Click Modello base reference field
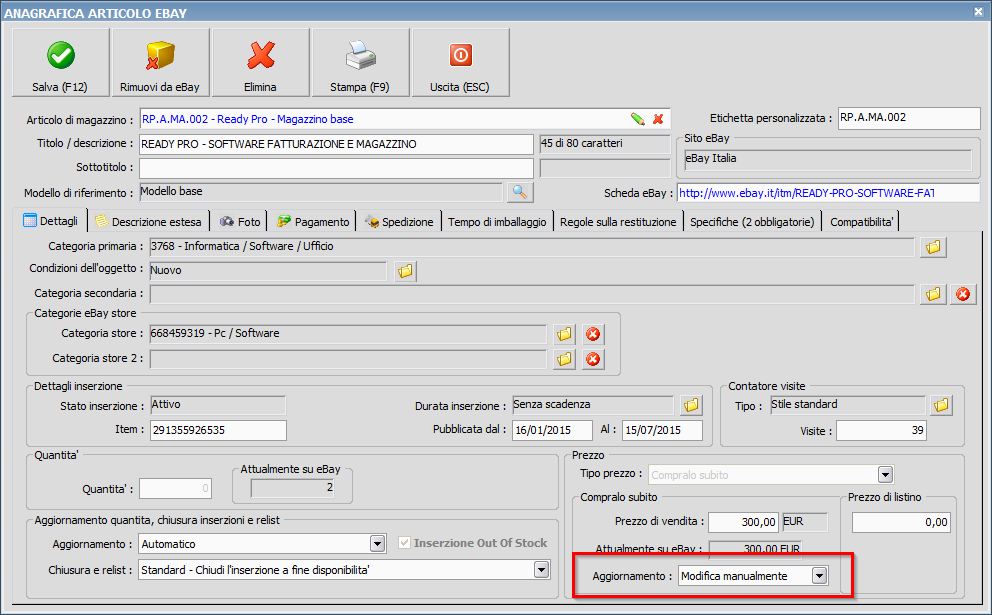 click(x=321, y=192)
